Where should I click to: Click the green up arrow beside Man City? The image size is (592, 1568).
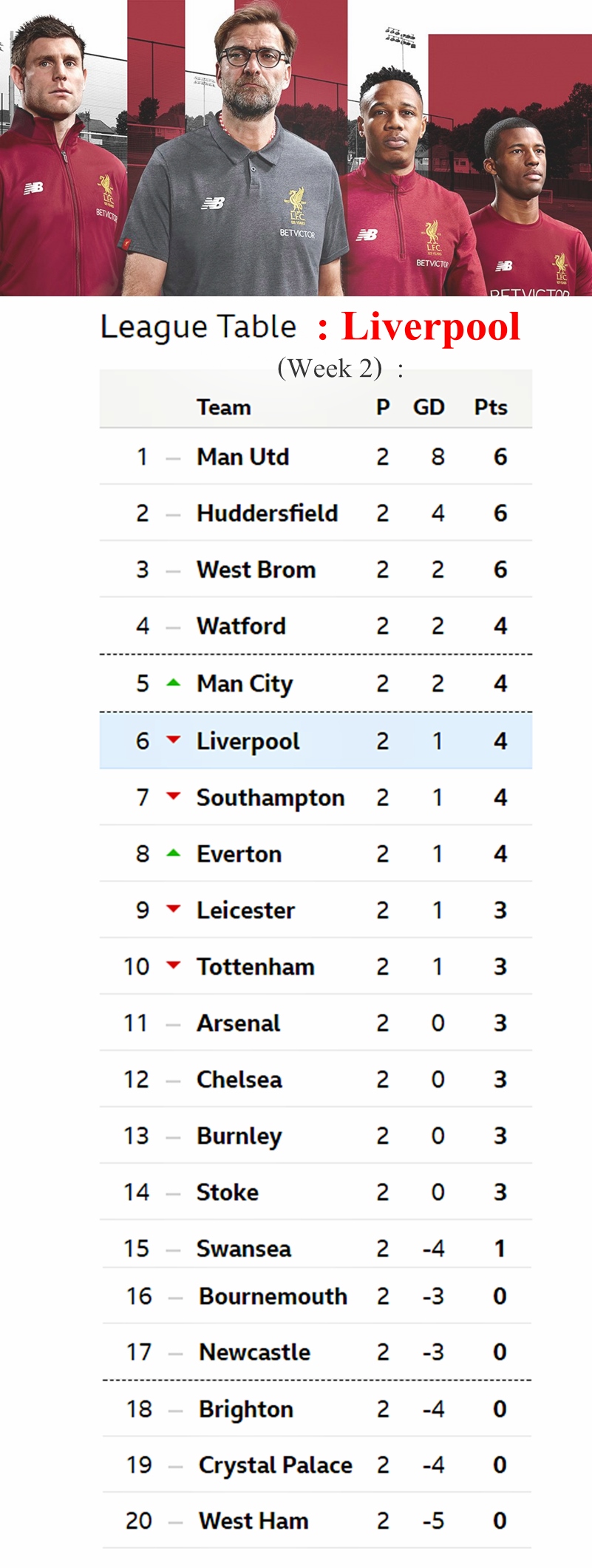tap(174, 683)
